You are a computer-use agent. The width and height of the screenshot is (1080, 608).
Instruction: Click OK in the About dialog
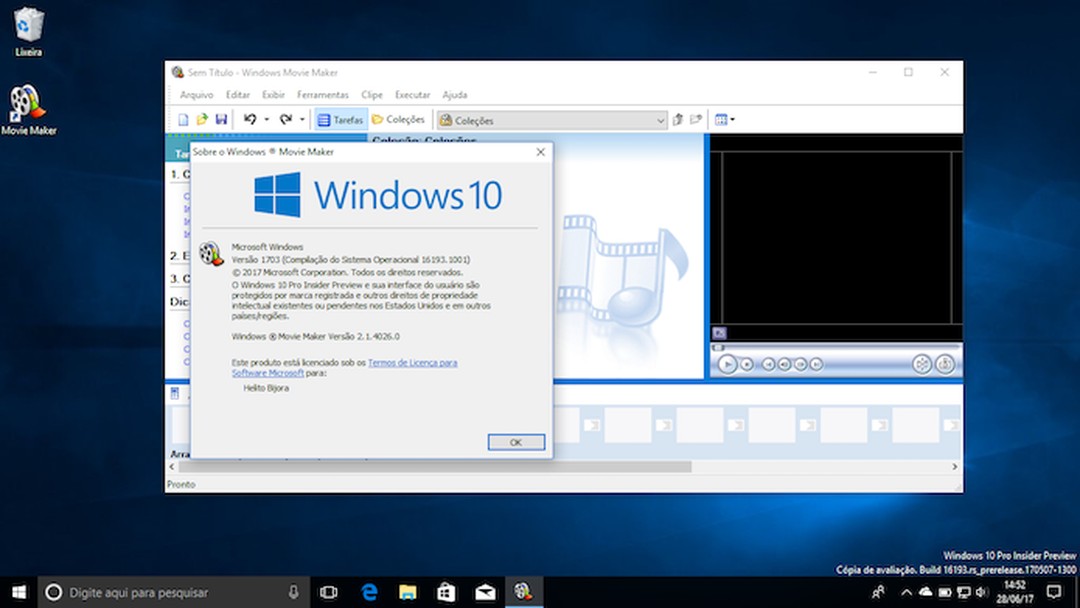click(515, 441)
